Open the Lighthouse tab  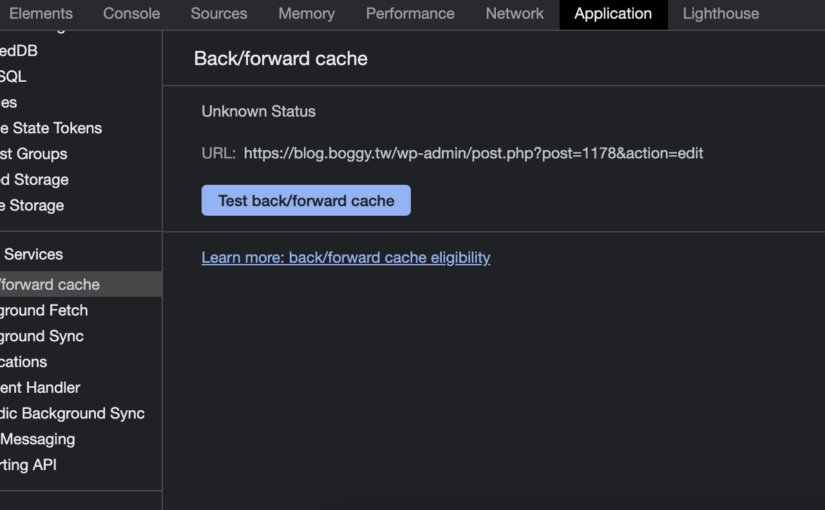[x=720, y=14]
